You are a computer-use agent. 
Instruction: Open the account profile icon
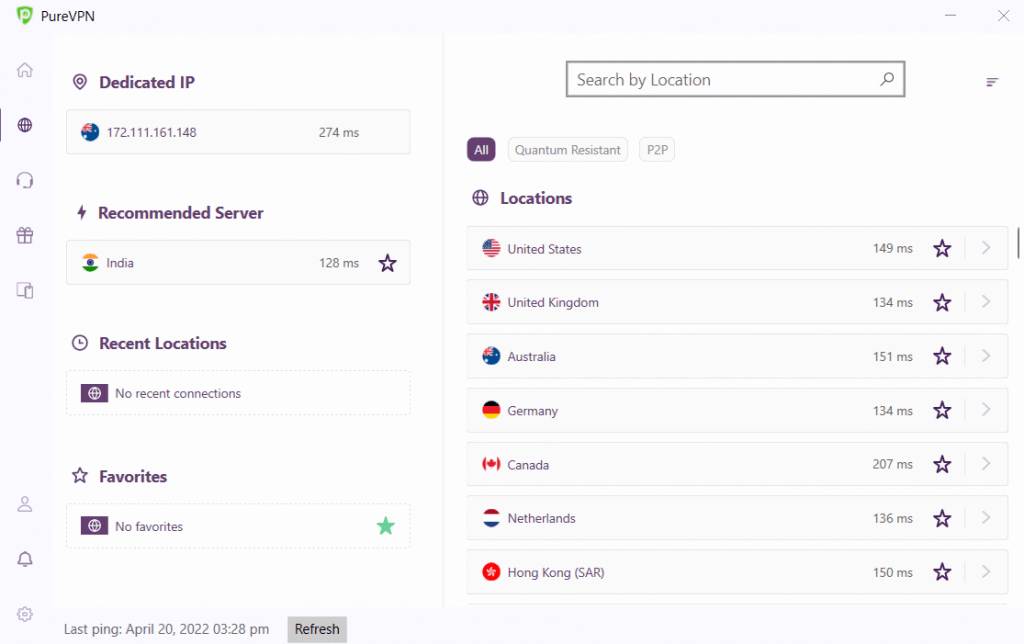(25, 504)
